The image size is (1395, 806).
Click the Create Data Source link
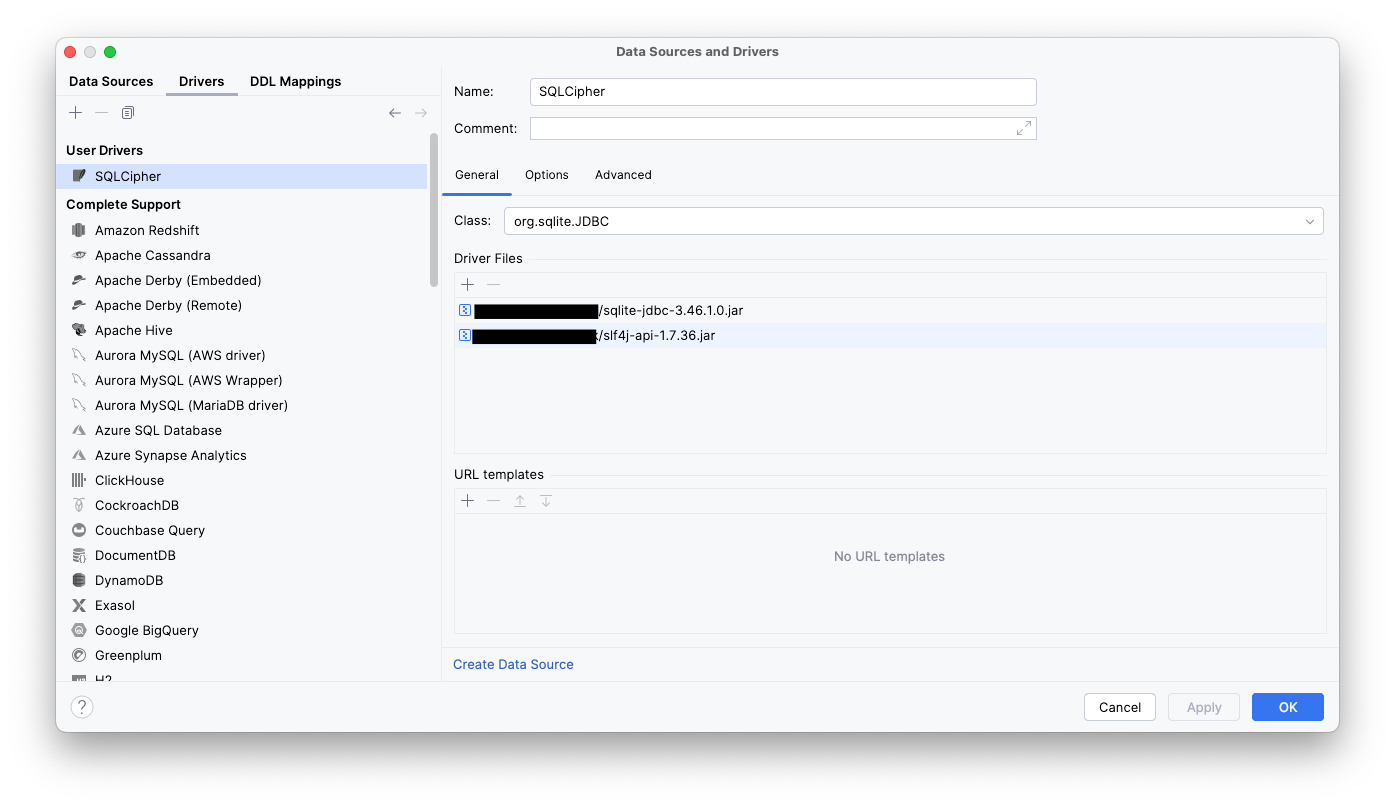tap(513, 664)
